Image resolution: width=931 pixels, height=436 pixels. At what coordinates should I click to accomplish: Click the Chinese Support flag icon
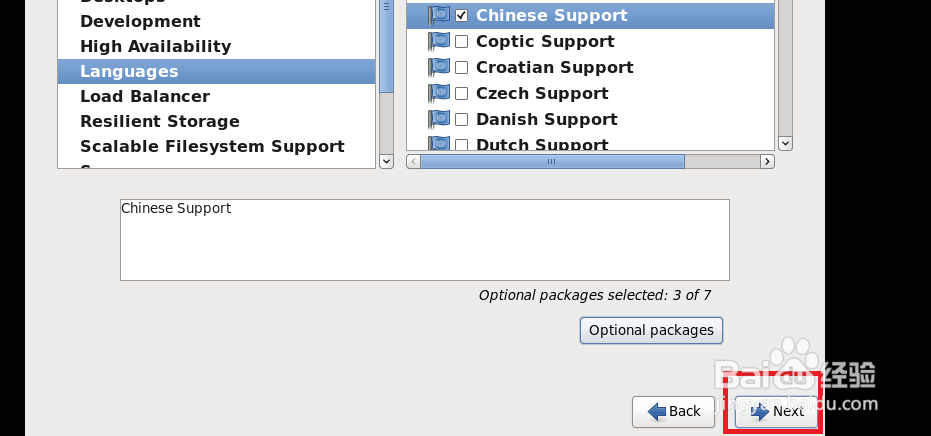pos(439,16)
